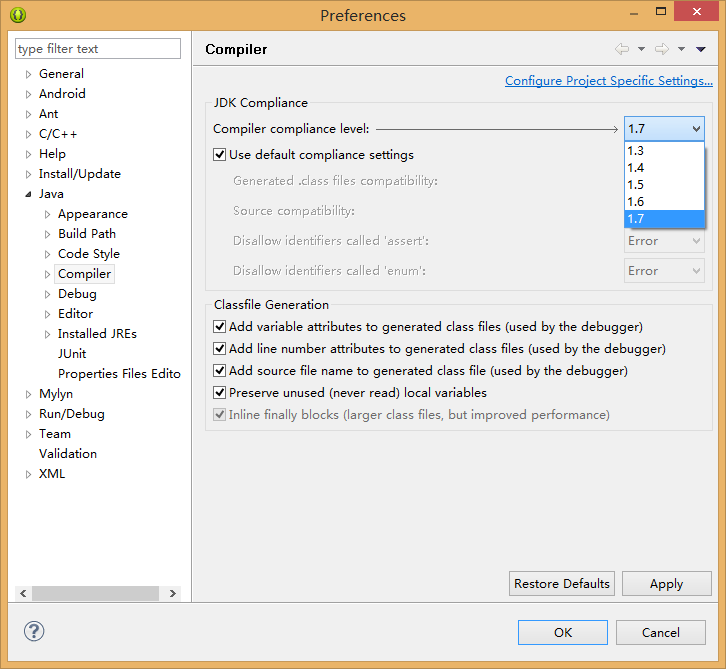Screen dimensions: 726x669
Task: Click the Eclipse icon in title bar
Action: click(x=18, y=15)
